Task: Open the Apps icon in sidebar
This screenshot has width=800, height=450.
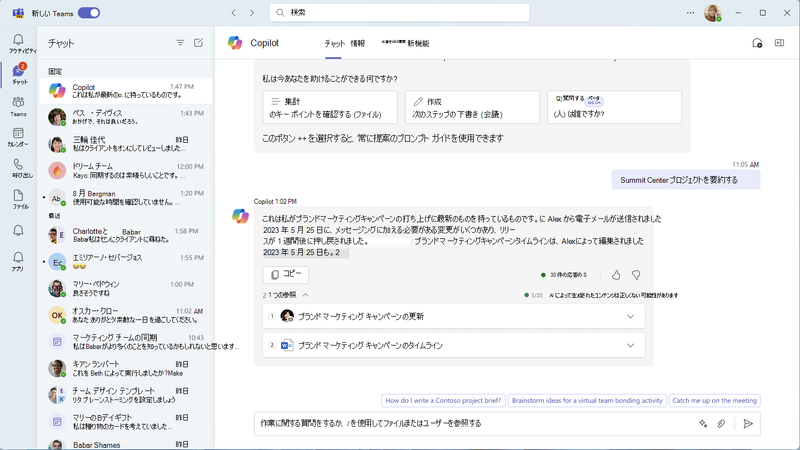Action: click(x=18, y=257)
